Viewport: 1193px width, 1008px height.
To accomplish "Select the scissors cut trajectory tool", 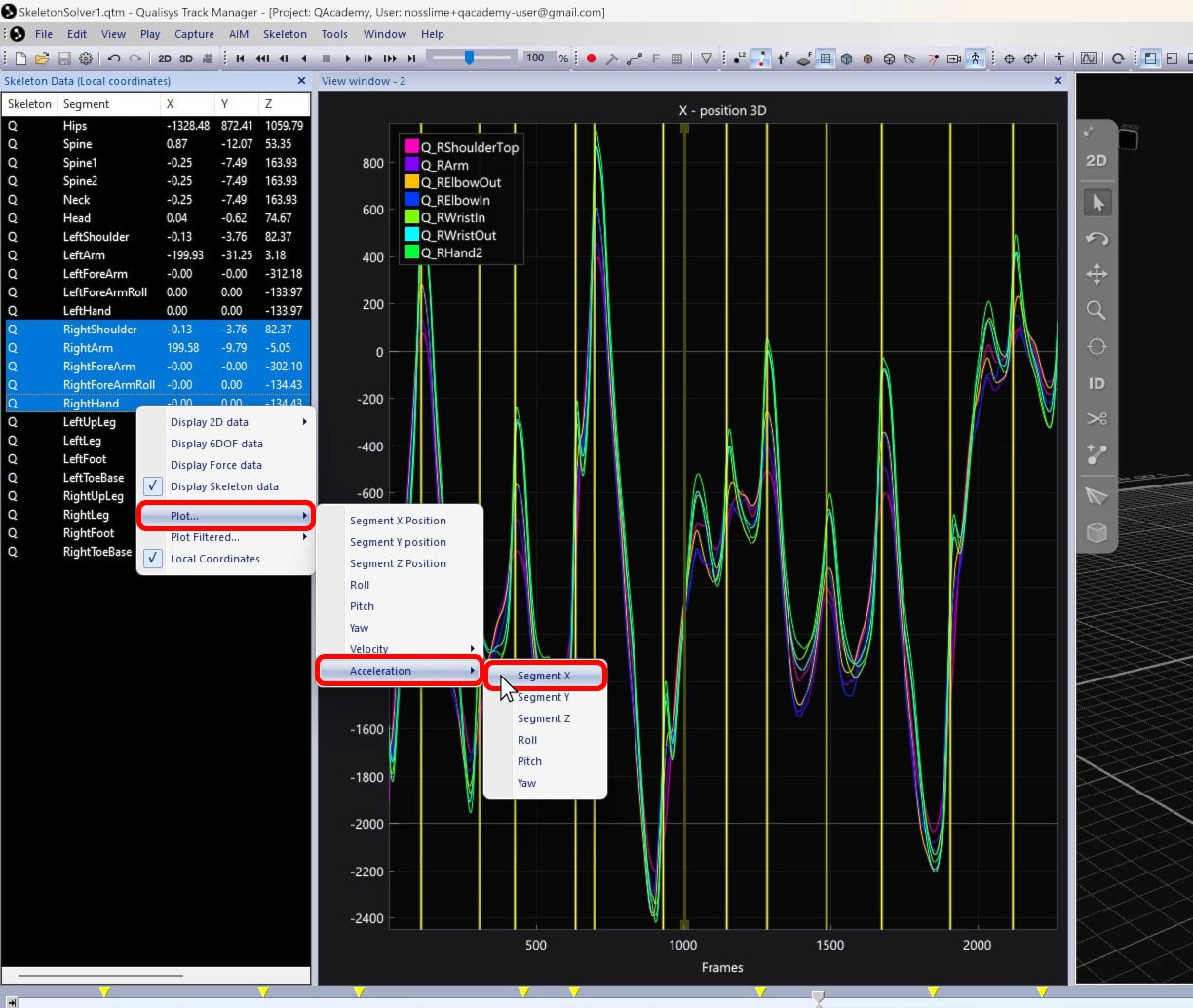I will (x=1097, y=419).
